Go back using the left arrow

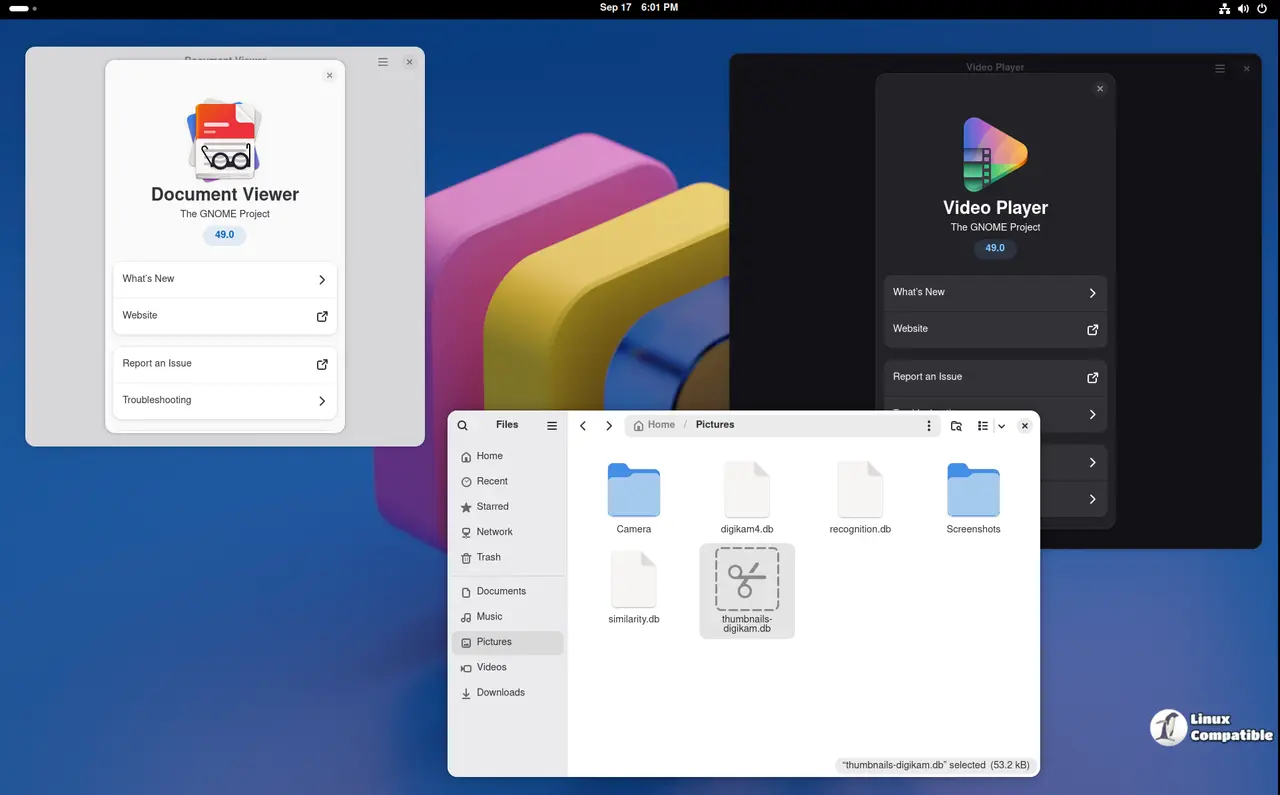[x=583, y=426]
